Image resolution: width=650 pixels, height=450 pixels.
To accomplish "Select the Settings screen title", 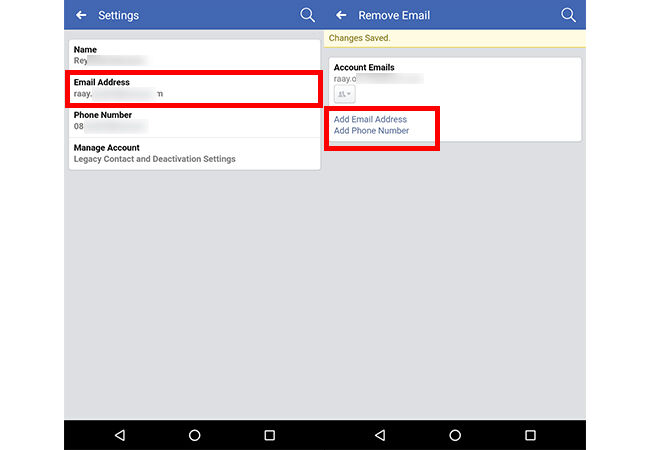I will point(119,15).
